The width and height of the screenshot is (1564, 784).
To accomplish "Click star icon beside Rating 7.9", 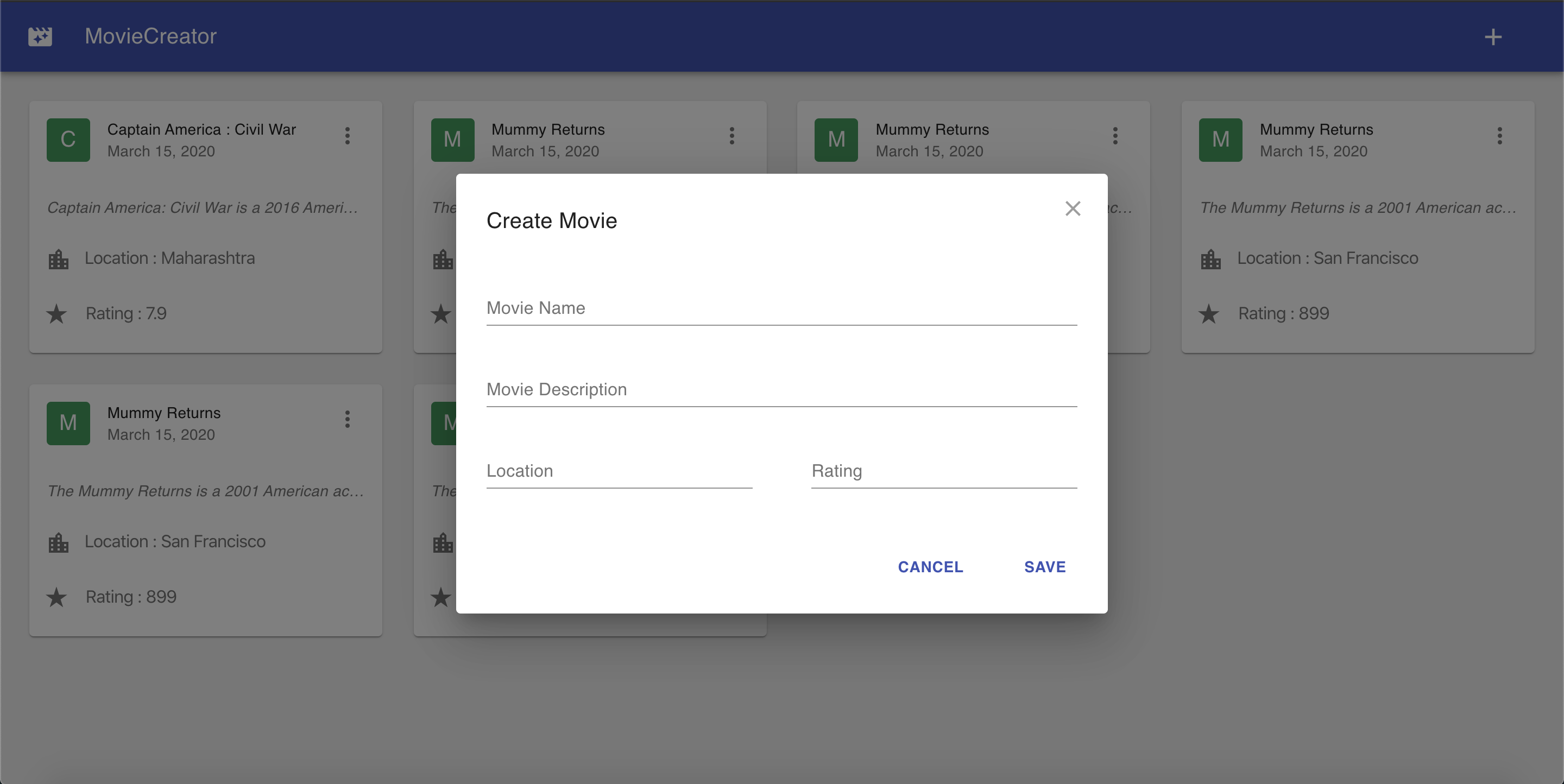I will click(56, 314).
